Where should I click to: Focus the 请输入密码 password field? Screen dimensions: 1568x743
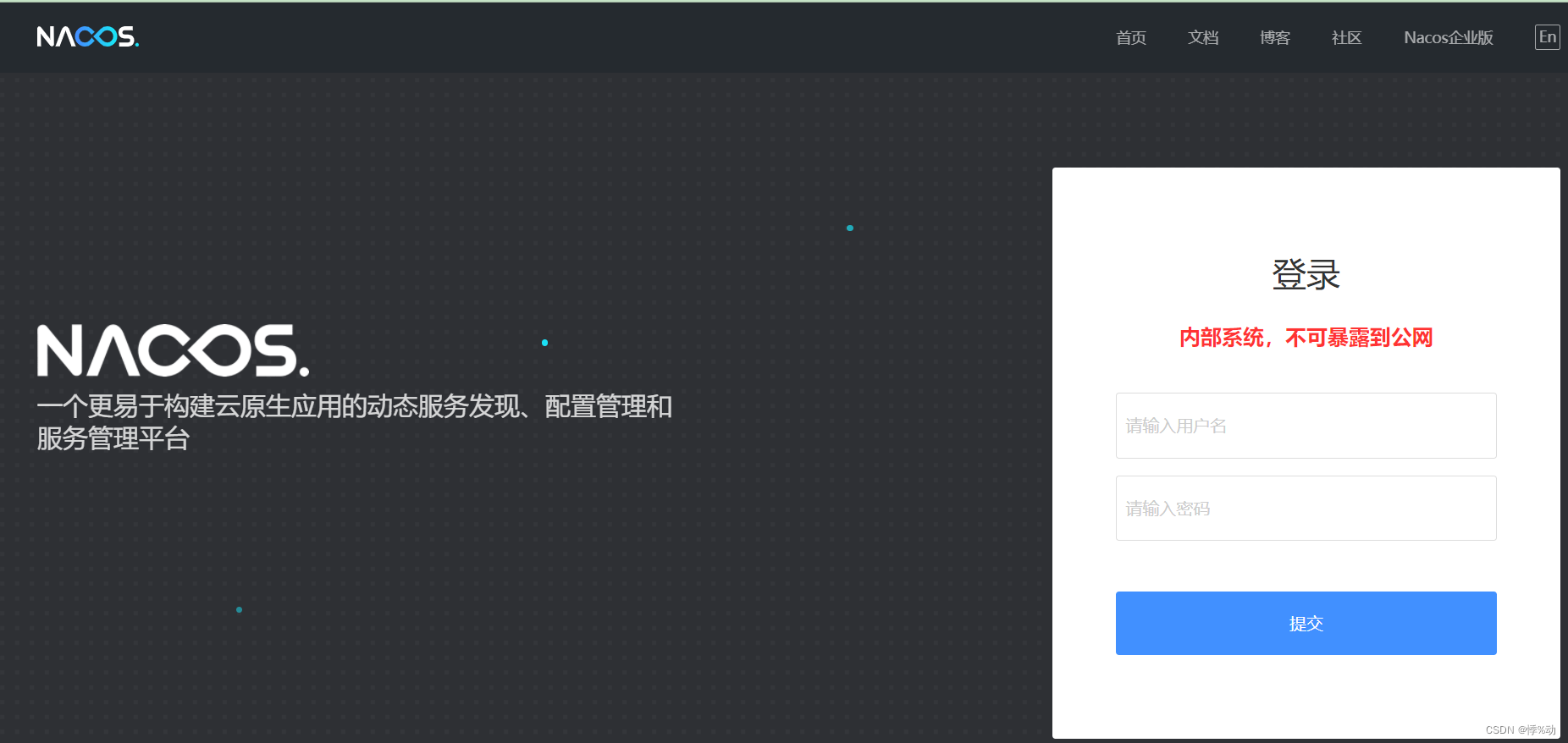pyautogui.click(x=1306, y=508)
